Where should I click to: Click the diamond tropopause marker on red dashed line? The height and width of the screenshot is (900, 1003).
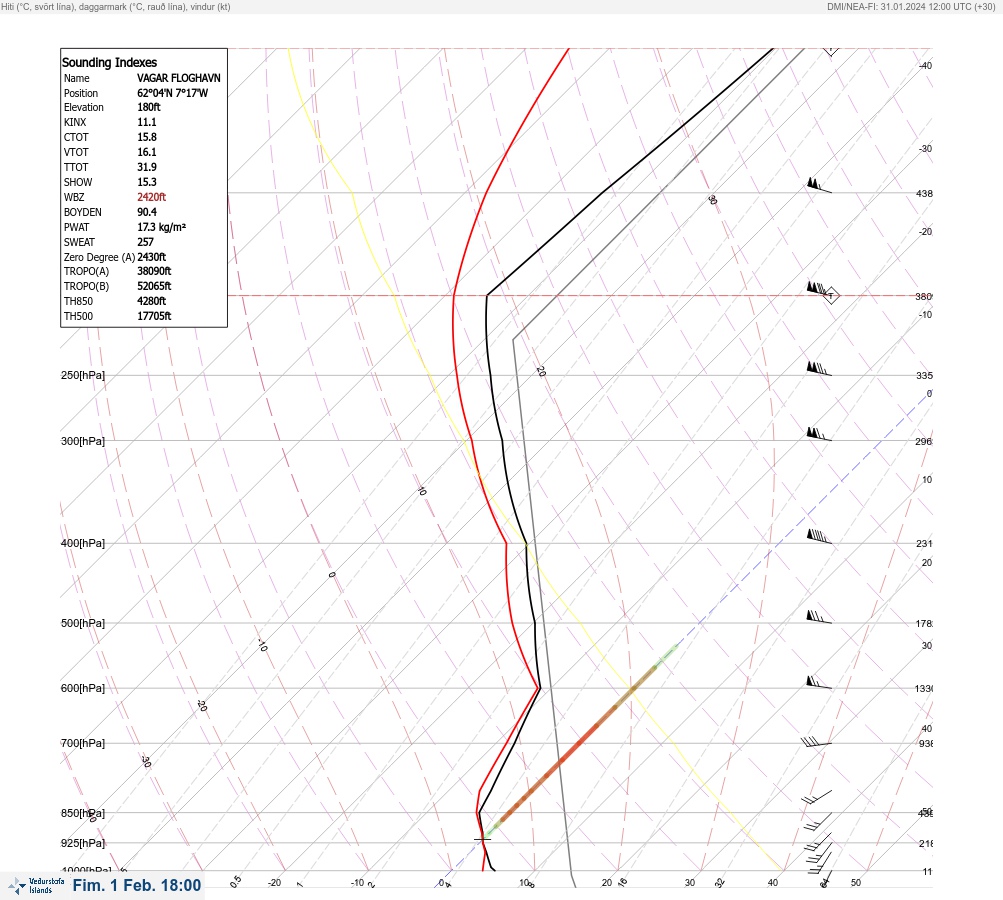tap(831, 296)
